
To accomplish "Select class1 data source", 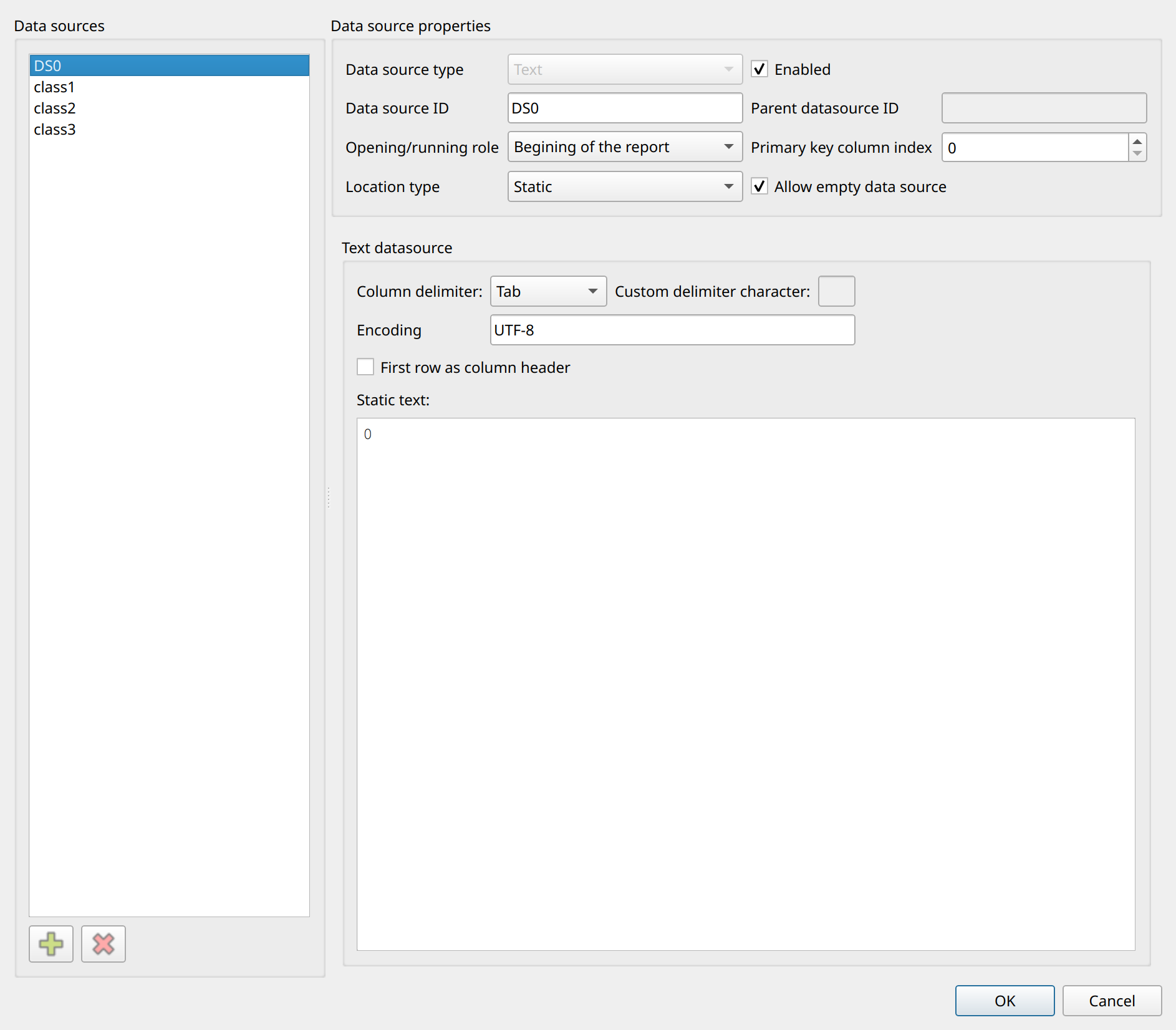I will (169, 87).
